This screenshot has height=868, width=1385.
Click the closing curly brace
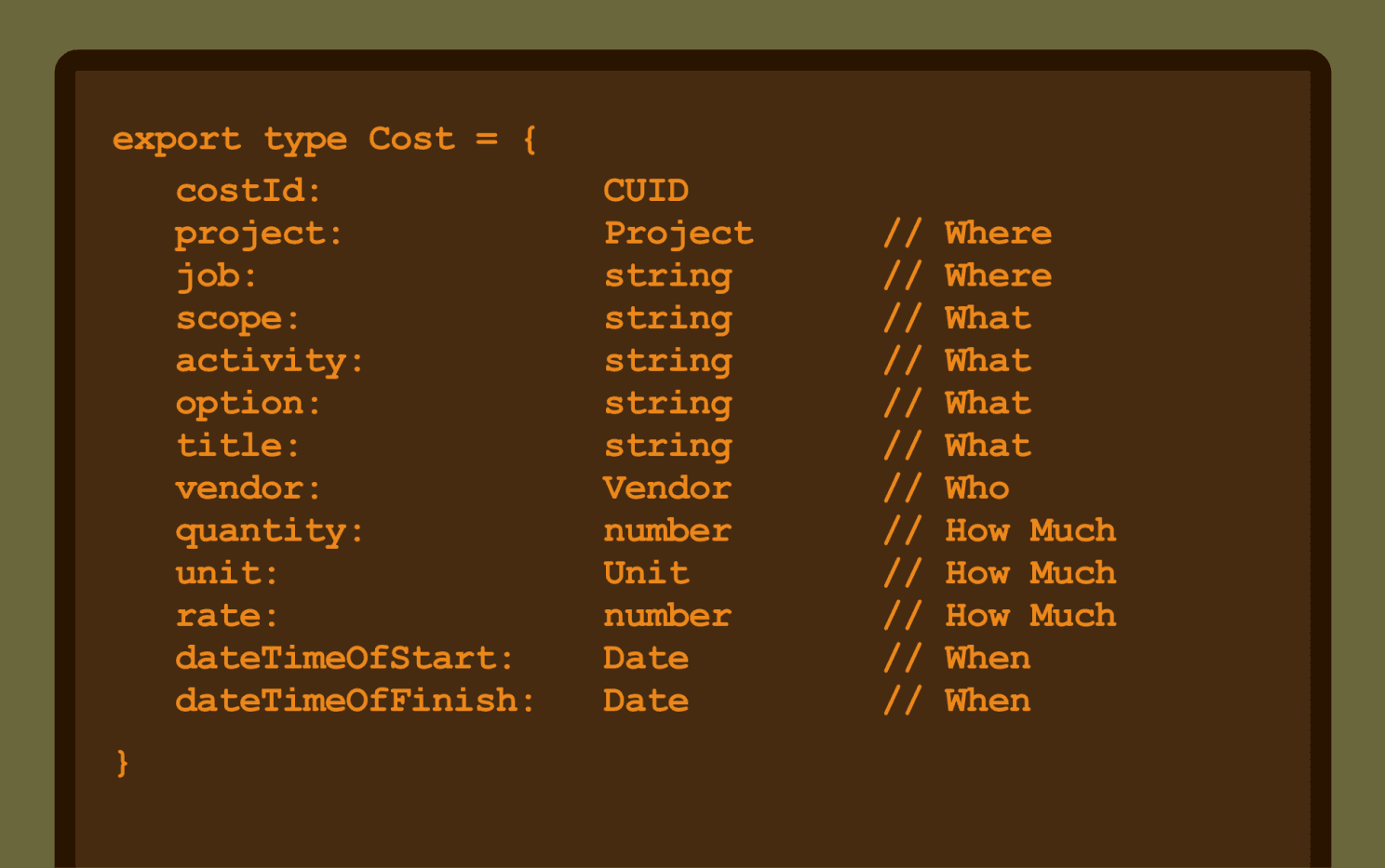coord(122,763)
